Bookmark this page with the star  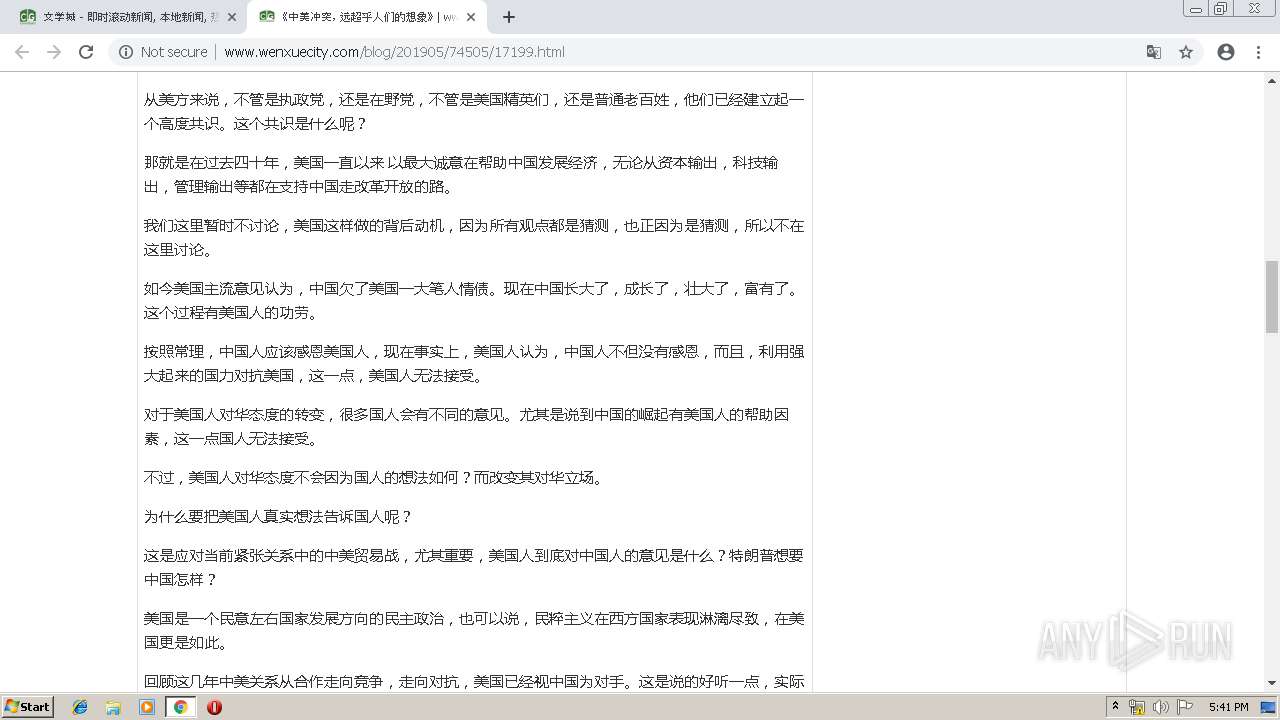pyautogui.click(x=1186, y=52)
